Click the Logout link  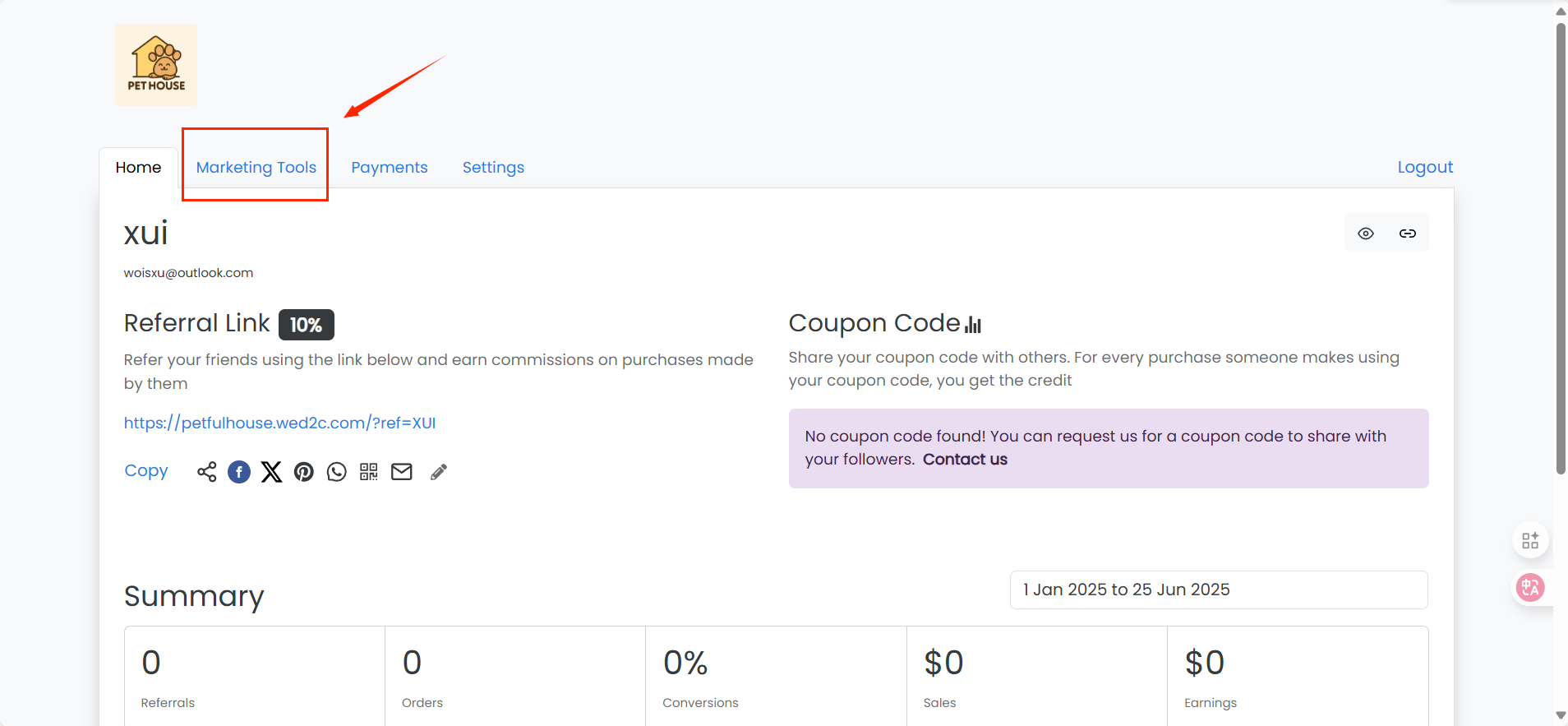coord(1425,167)
